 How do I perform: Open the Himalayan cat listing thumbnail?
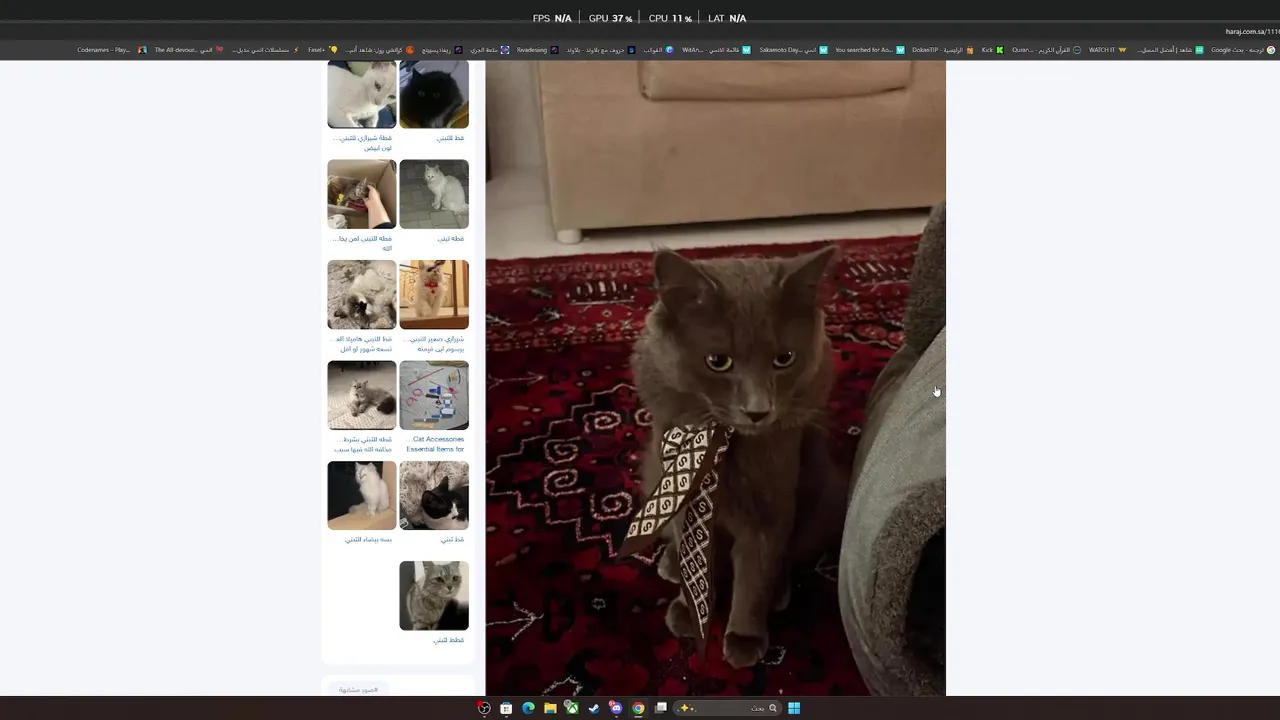coord(362,294)
